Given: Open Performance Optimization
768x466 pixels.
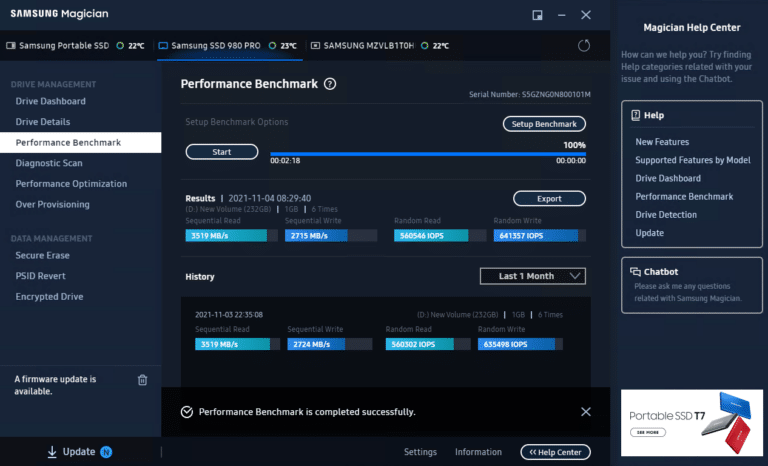Looking at the screenshot, I should [x=71, y=184].
